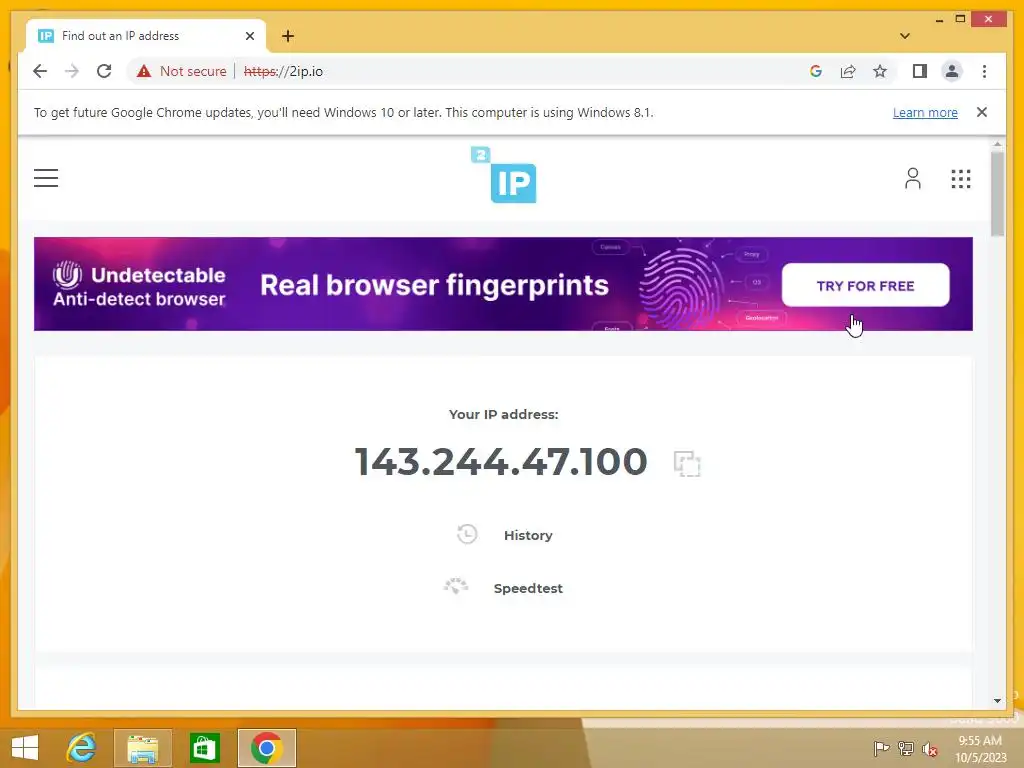1024x768 pixels.
Task: Click the page vertical scrollbar thumb
Action: point(997,194)
